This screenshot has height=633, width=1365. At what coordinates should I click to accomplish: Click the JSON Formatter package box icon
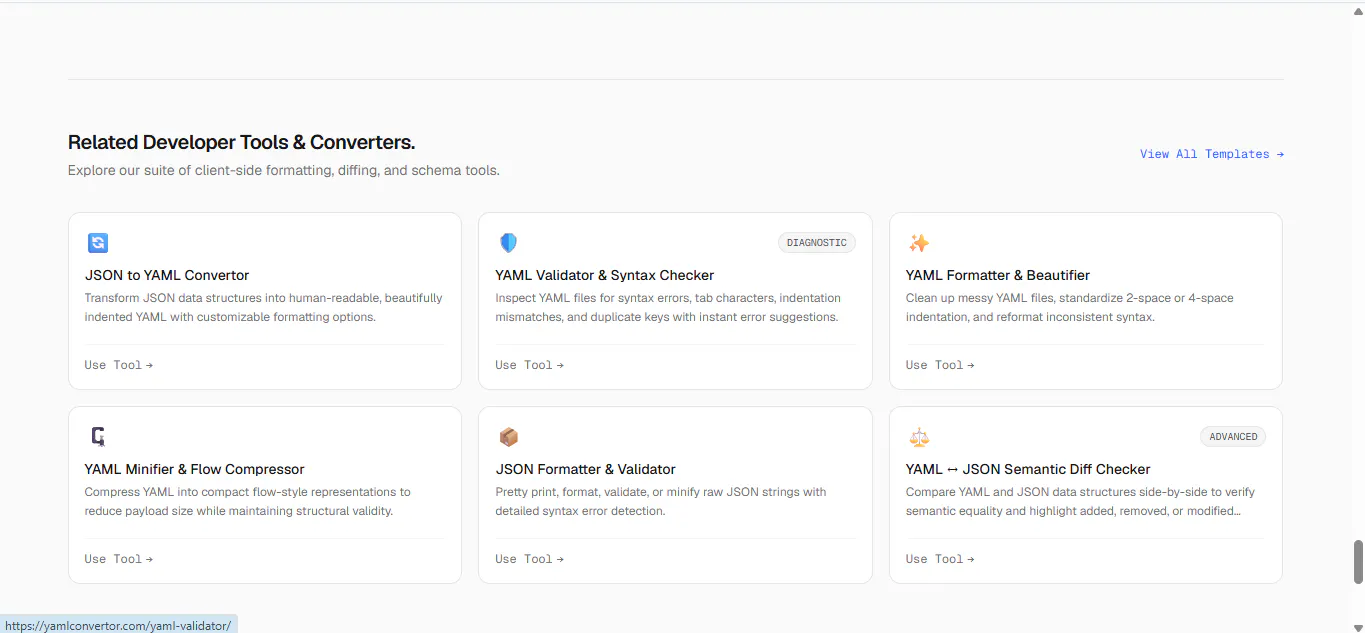click(508, 437)
